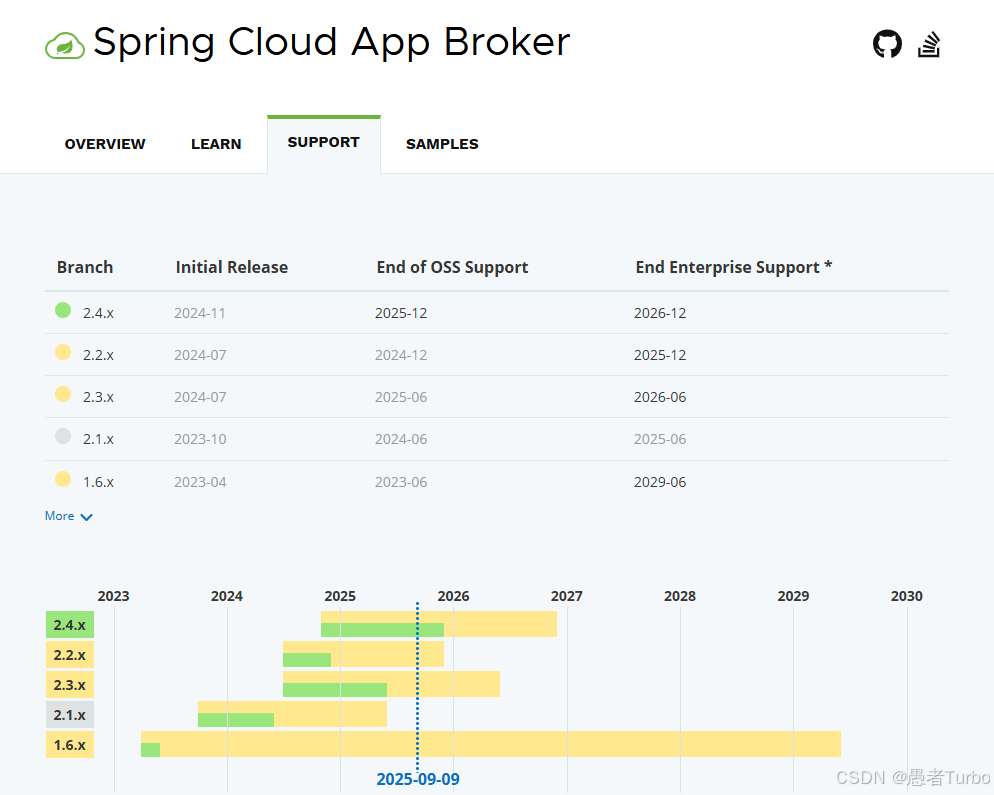The width and height of the screenshot is (994, 795).
Task: Click the 2.1.x label in the timeline chart
Action: (70, 714)
